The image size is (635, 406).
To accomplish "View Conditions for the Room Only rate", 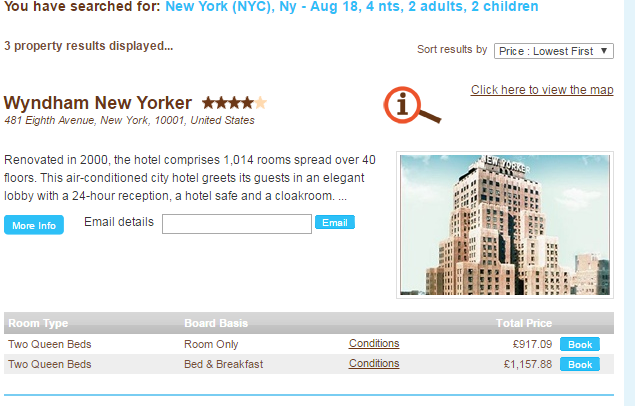I will [374, 344].
